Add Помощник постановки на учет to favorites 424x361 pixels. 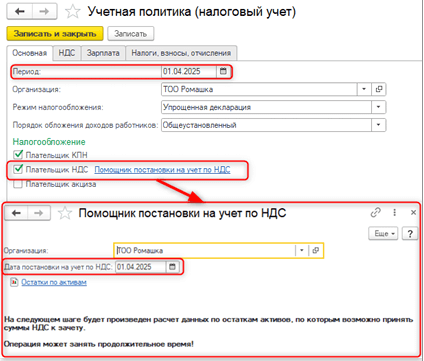(x=65, y=213)
